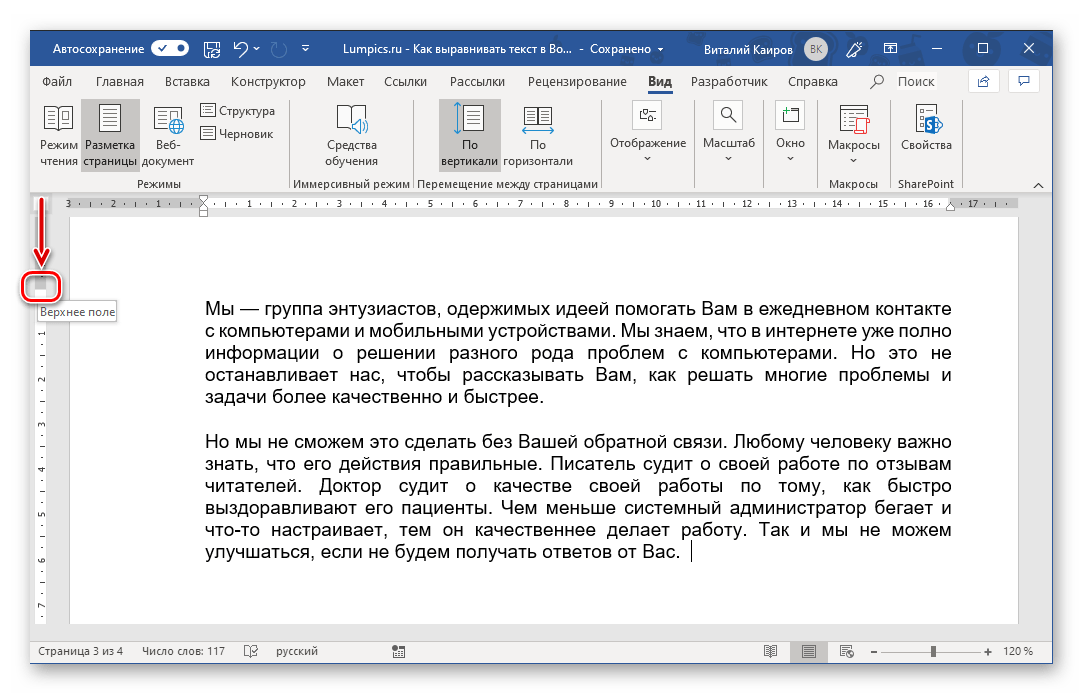Viewport: 1083px width, 694px height.
Task: Select Web Document view icon
Action: [x=168, y=135]
